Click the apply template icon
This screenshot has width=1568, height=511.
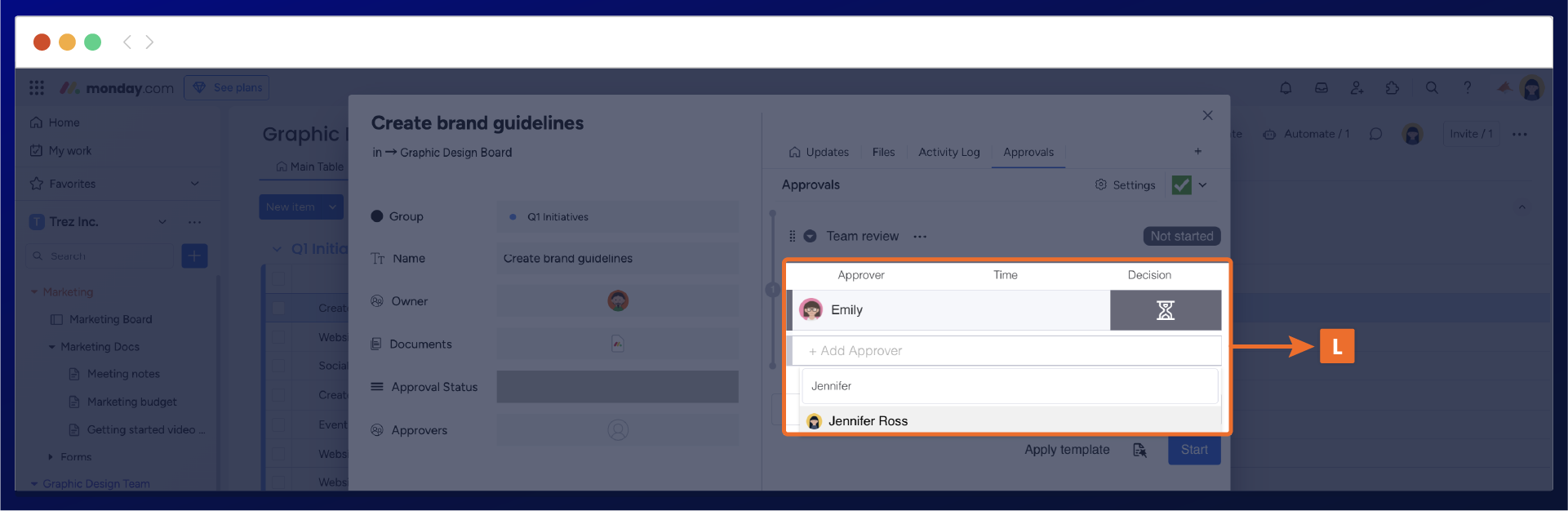point(1139,450)
